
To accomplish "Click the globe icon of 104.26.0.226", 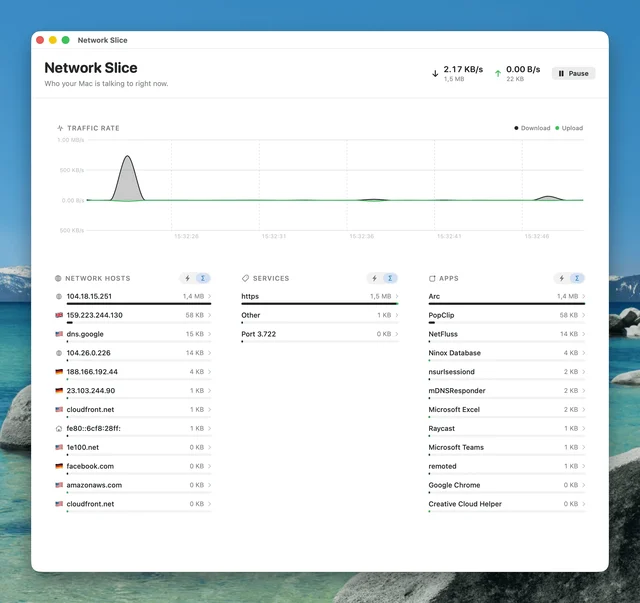I will point(59,353).
